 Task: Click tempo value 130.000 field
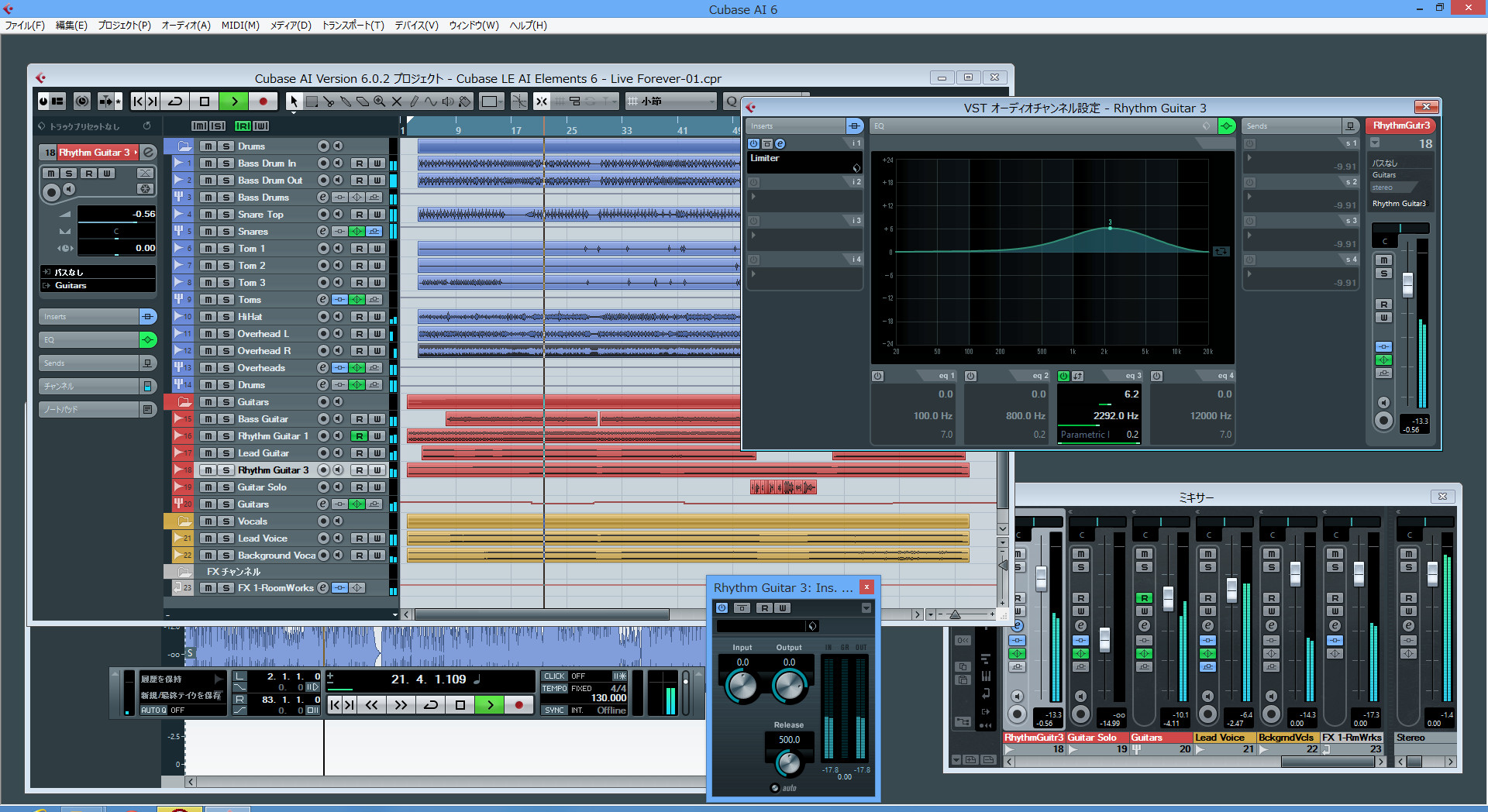tap(608, 698)
